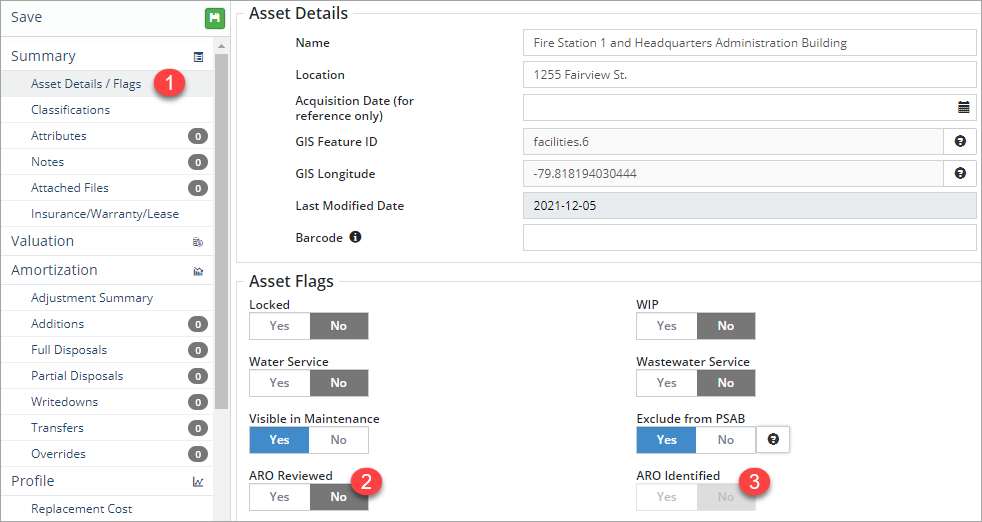Click the Profile chart icon
982x522 pixels.
click(198, 482)
